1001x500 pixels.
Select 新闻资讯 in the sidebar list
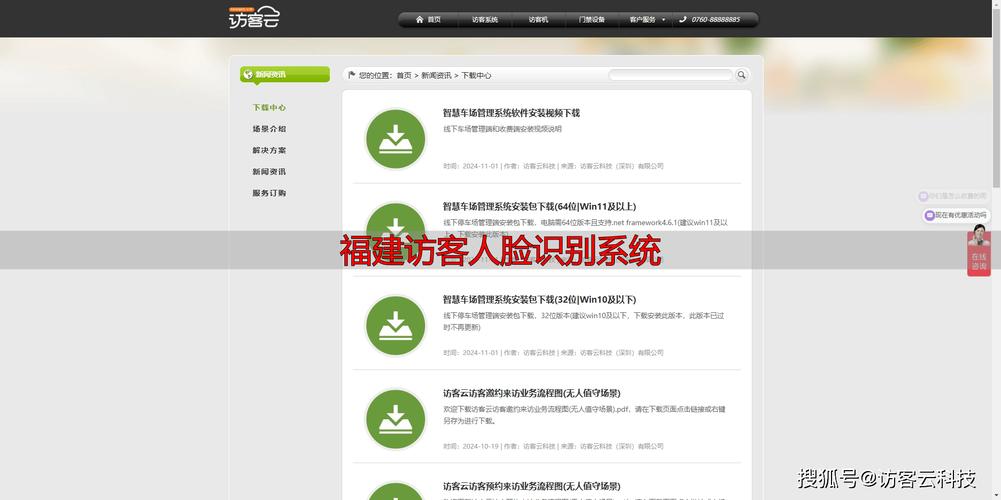(x=269, y=172)
